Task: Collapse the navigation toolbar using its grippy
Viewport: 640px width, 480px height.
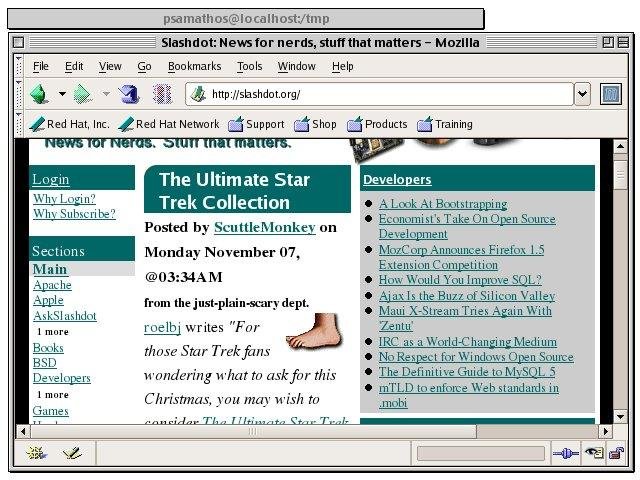Action: coord(18,94)
